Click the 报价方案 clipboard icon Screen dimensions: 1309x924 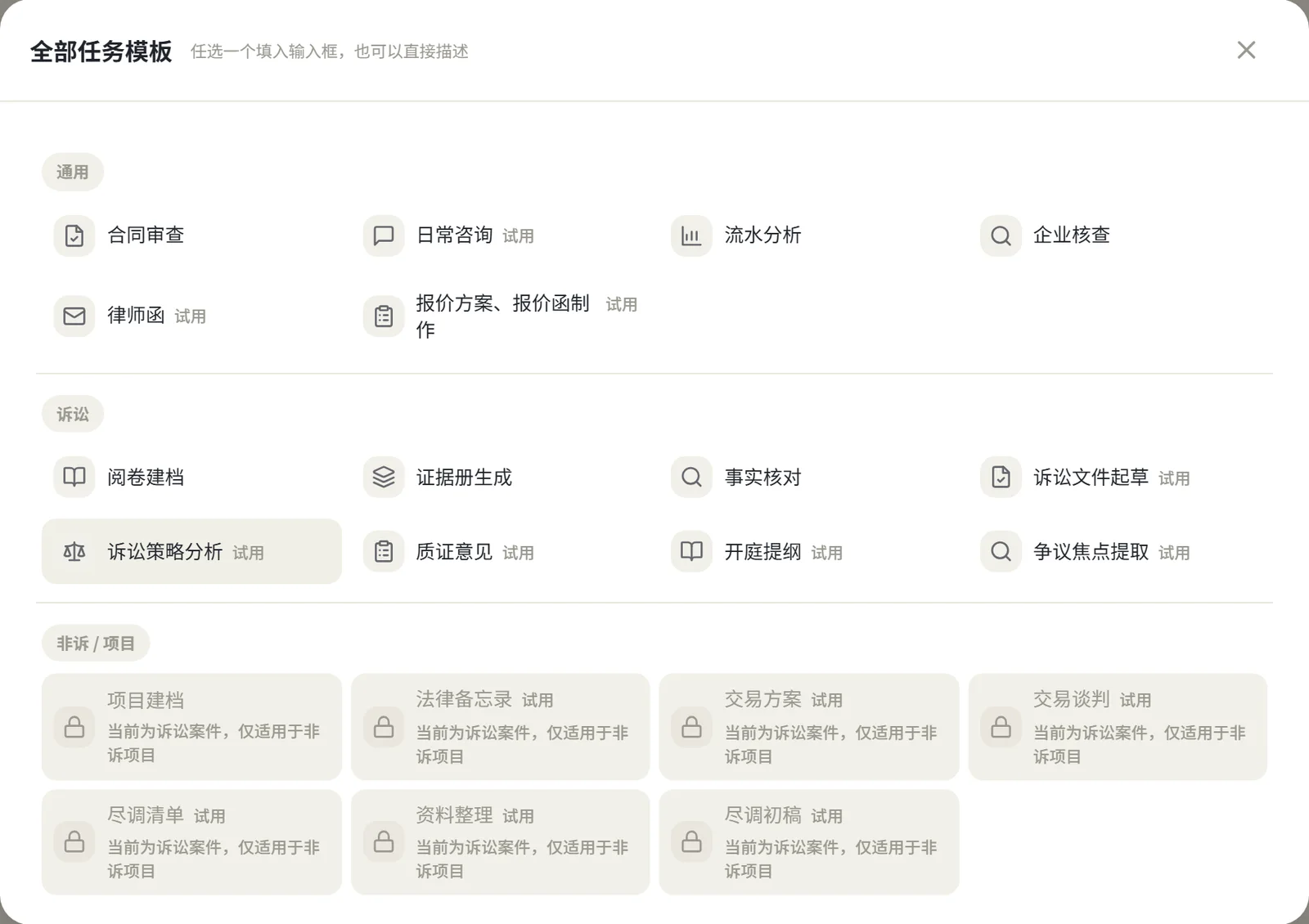point(384,316)
